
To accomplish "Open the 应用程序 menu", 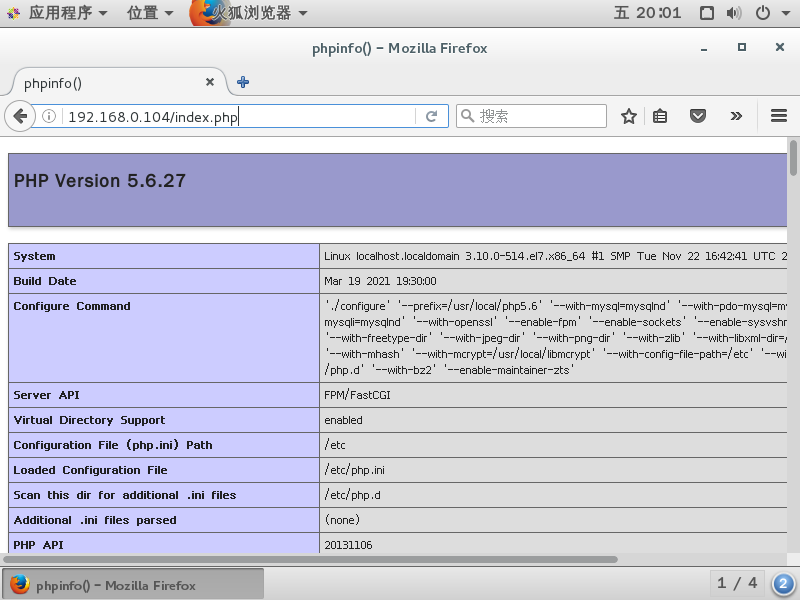I will pyautogui.click(x=68, y=13).
